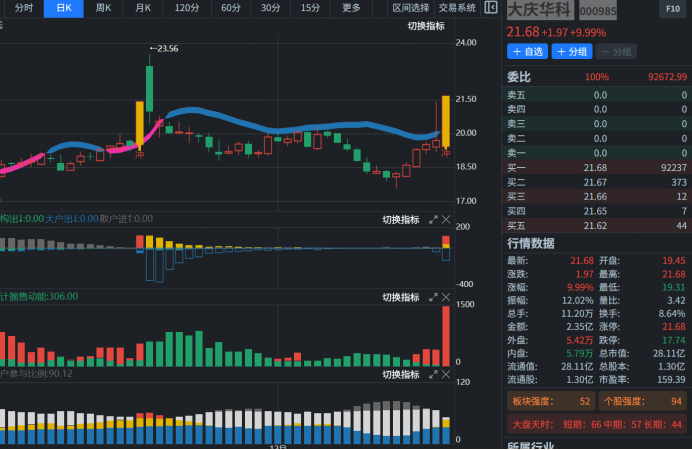Close the 参与比例 indicator sub-chart
692x450 pixels.
(446, 374)
